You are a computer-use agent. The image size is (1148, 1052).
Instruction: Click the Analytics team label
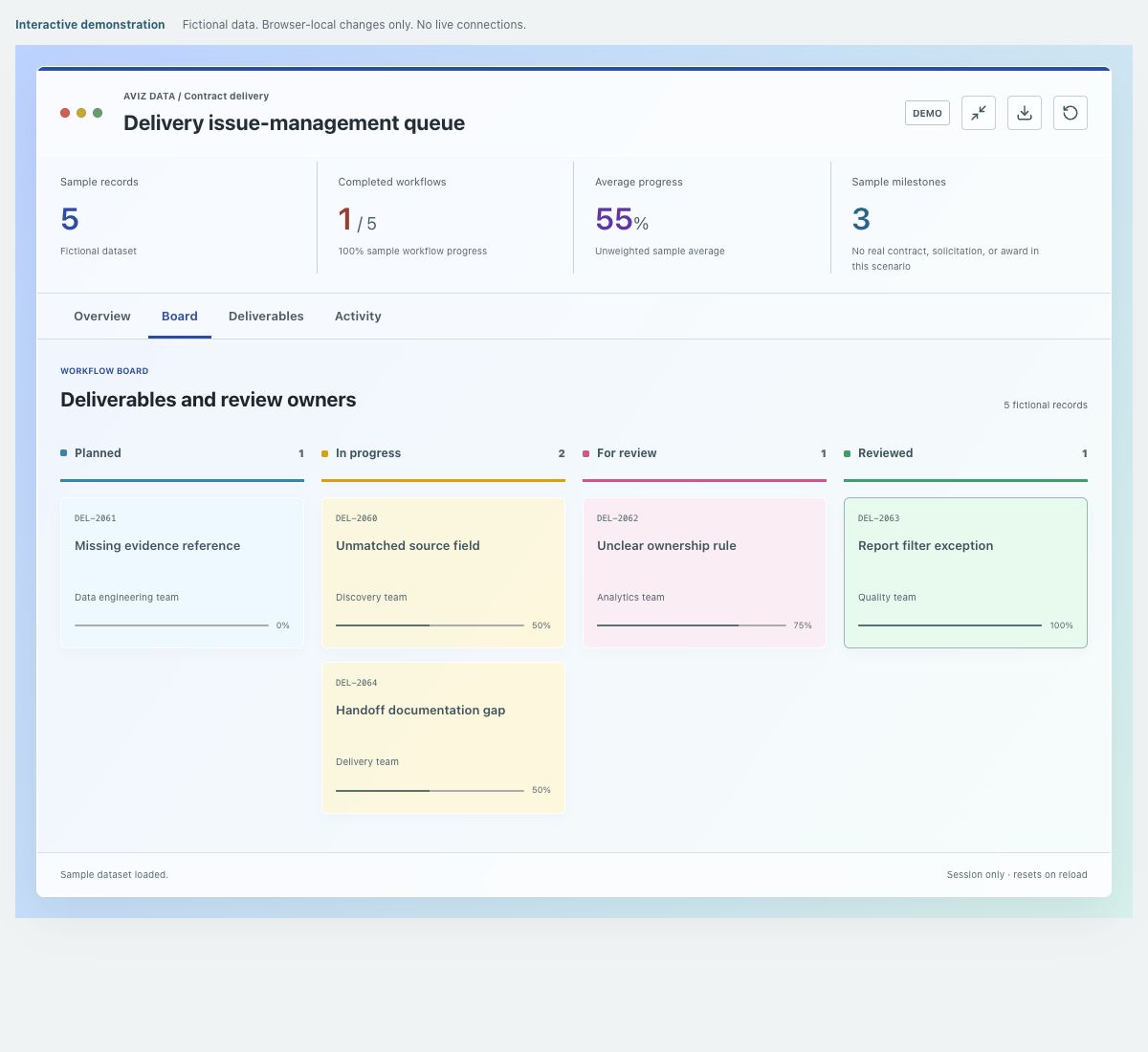[x=630, y=597]
